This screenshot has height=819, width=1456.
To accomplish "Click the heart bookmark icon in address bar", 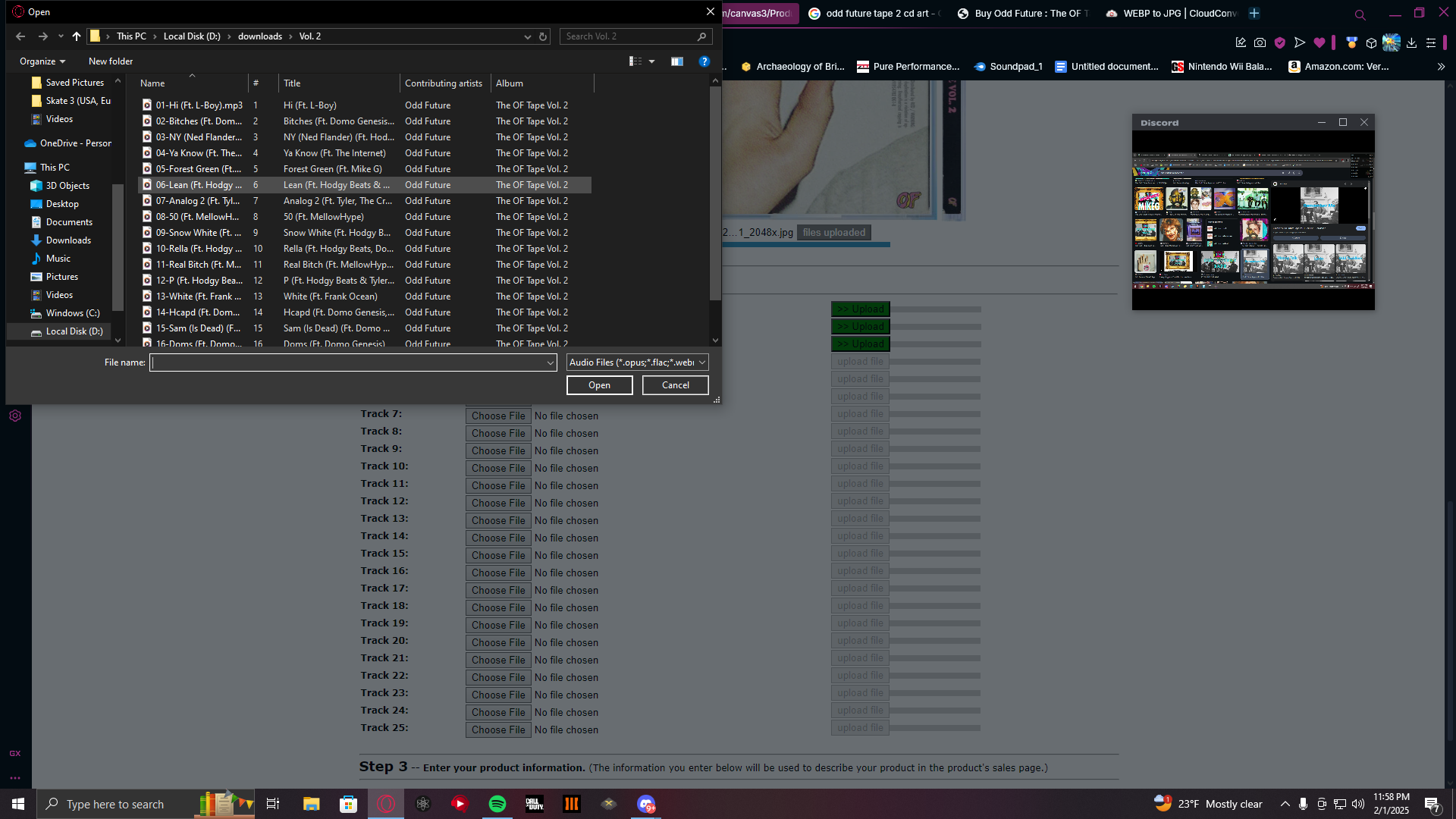I will [1319, 43].
